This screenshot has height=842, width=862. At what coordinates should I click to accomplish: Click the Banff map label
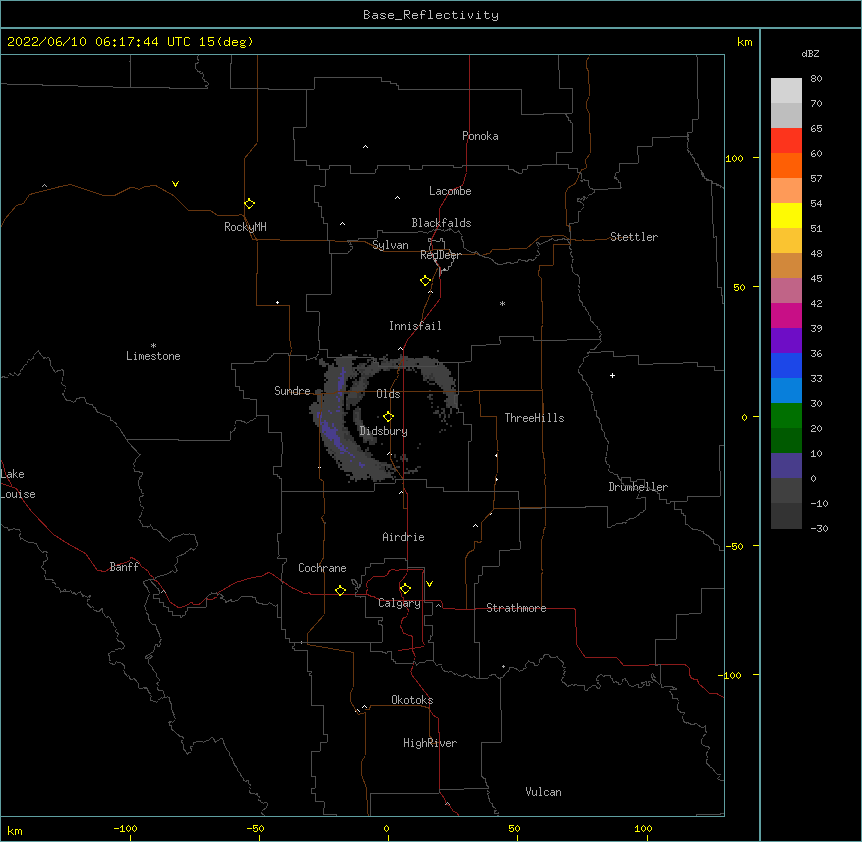(124, 567)
